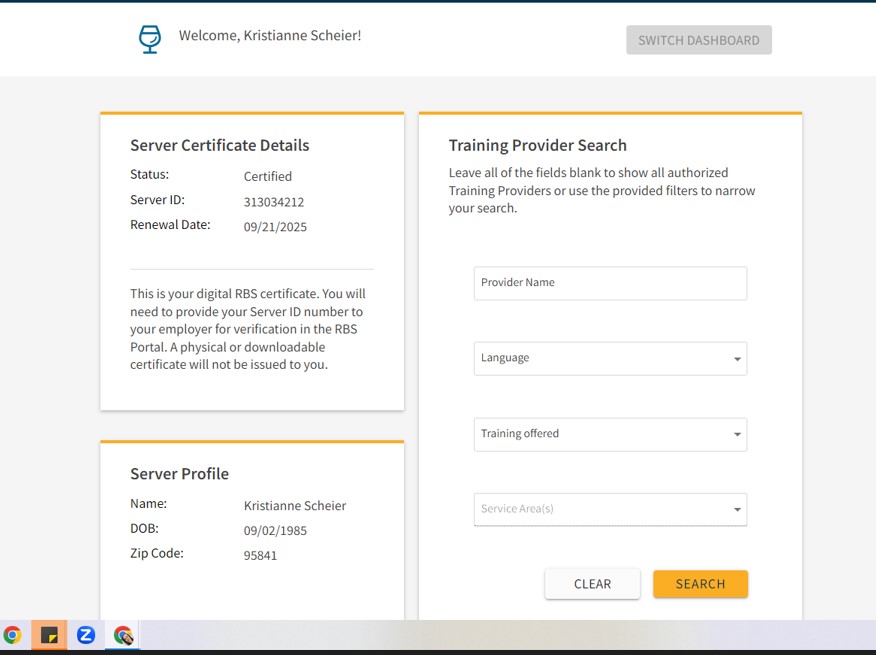Open the blue Z app in taskbar

86,635
